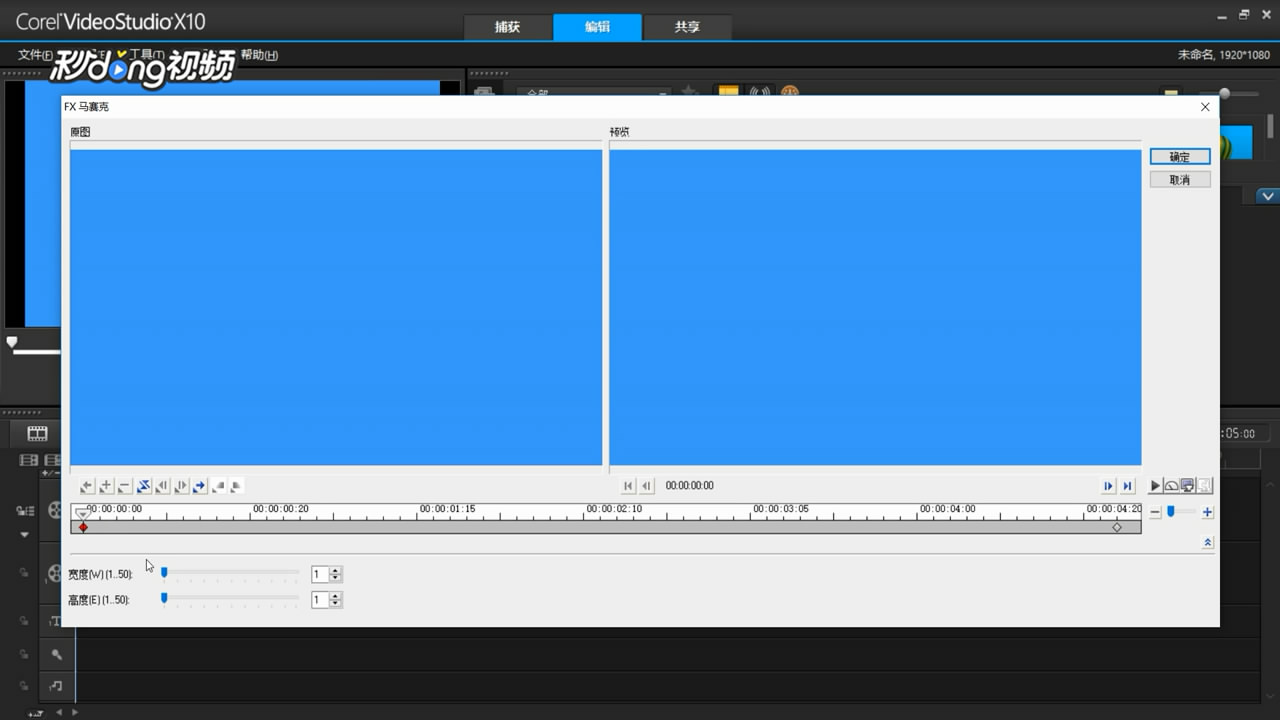
Task: Increase or decrease 宽度 with its spinner
Action: [335, 574]
